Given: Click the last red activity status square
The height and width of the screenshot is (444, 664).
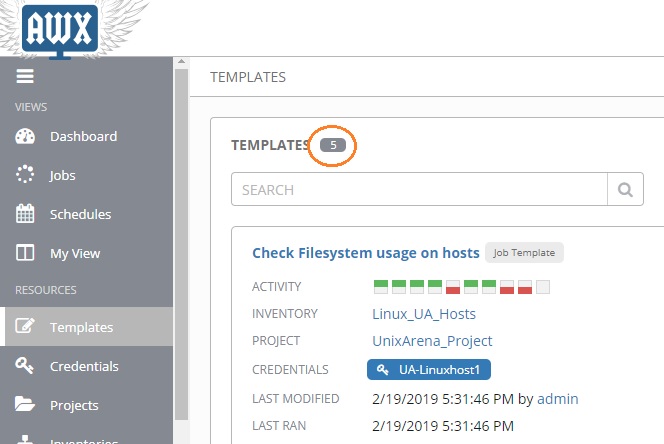Looking at the screenshot, I should point(525,287).
